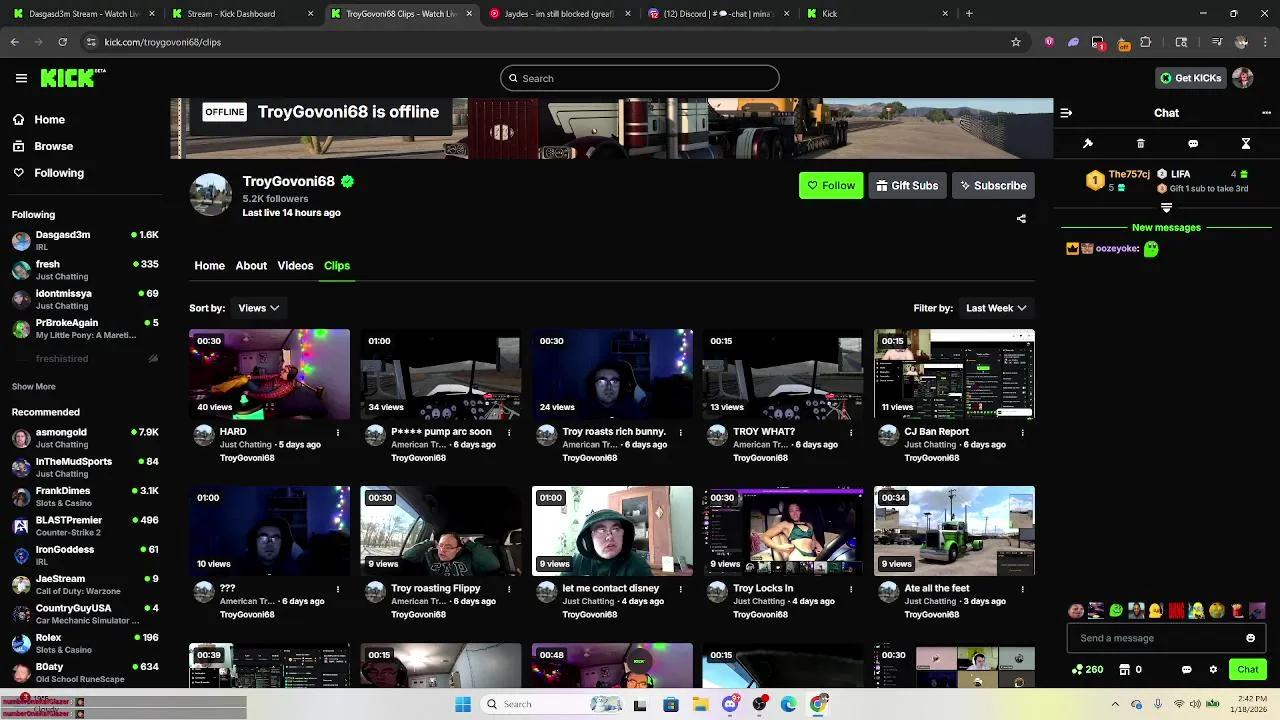Open new browser tab with plus
Viewport: 1280px width, 720px height.
968,14
